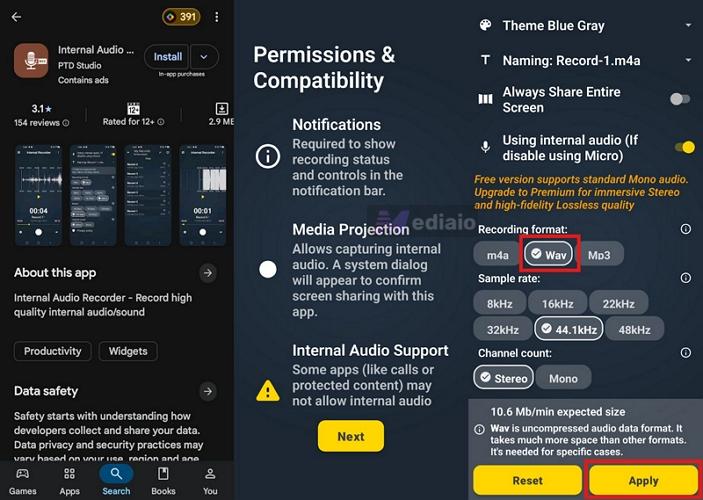Go back using the arrow icon
This screenshot has height=500, width=703.
17,17
